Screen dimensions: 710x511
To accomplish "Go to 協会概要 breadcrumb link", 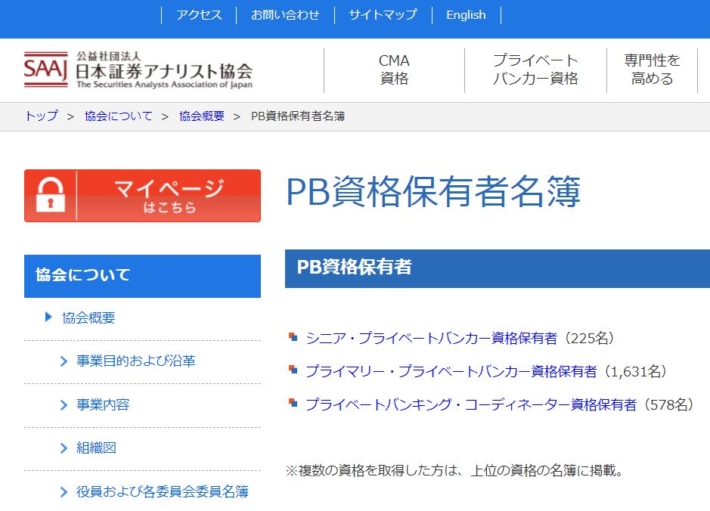I will click(202, 116).
